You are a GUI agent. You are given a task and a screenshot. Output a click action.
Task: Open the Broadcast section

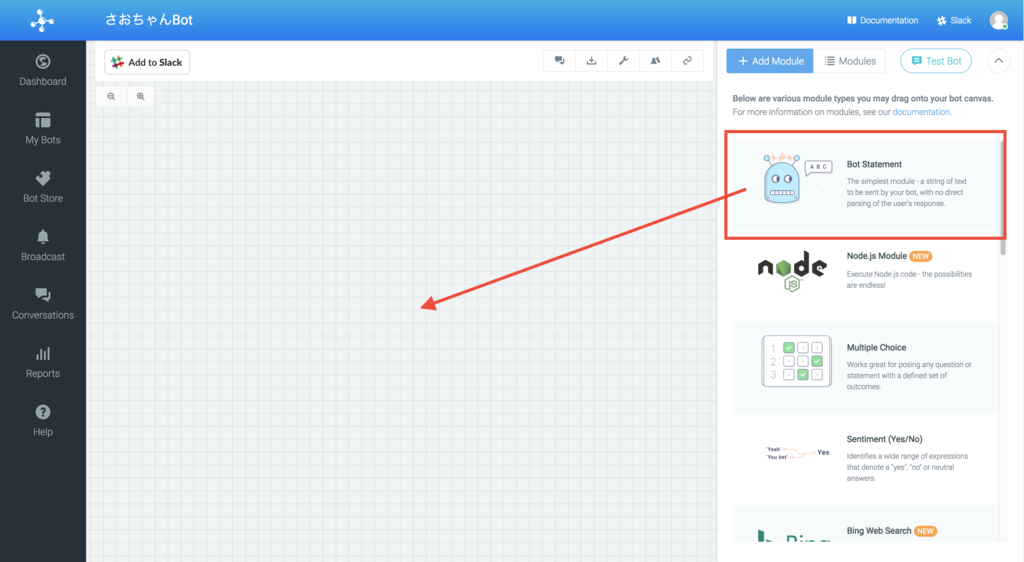point(42,245)
